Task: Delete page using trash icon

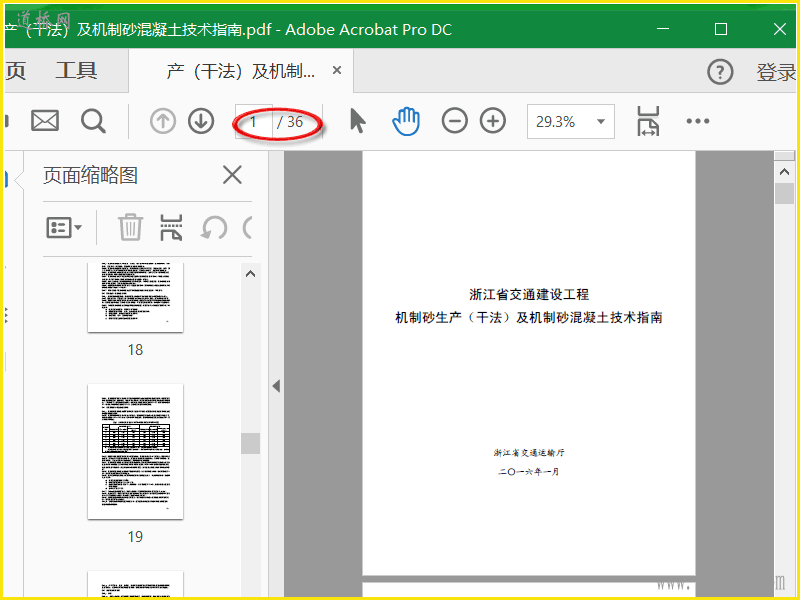Action: (x=130, y=227)
